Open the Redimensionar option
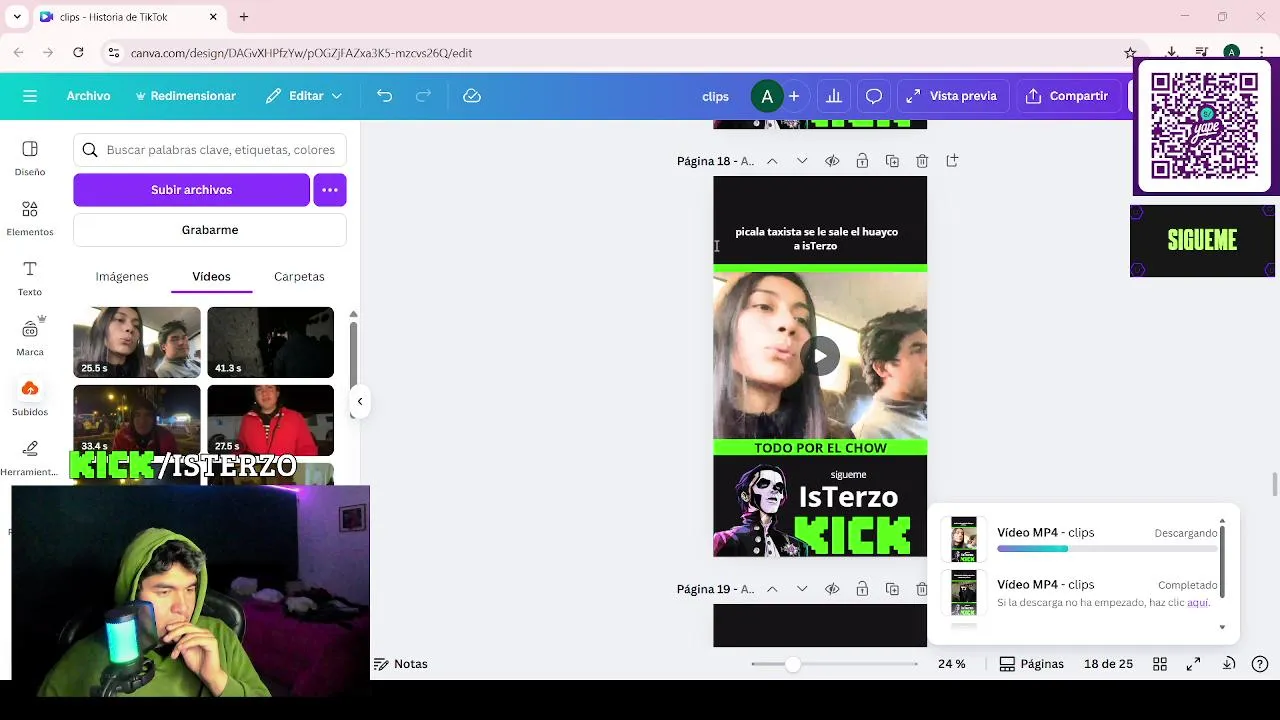 click(x=184, y=96)
